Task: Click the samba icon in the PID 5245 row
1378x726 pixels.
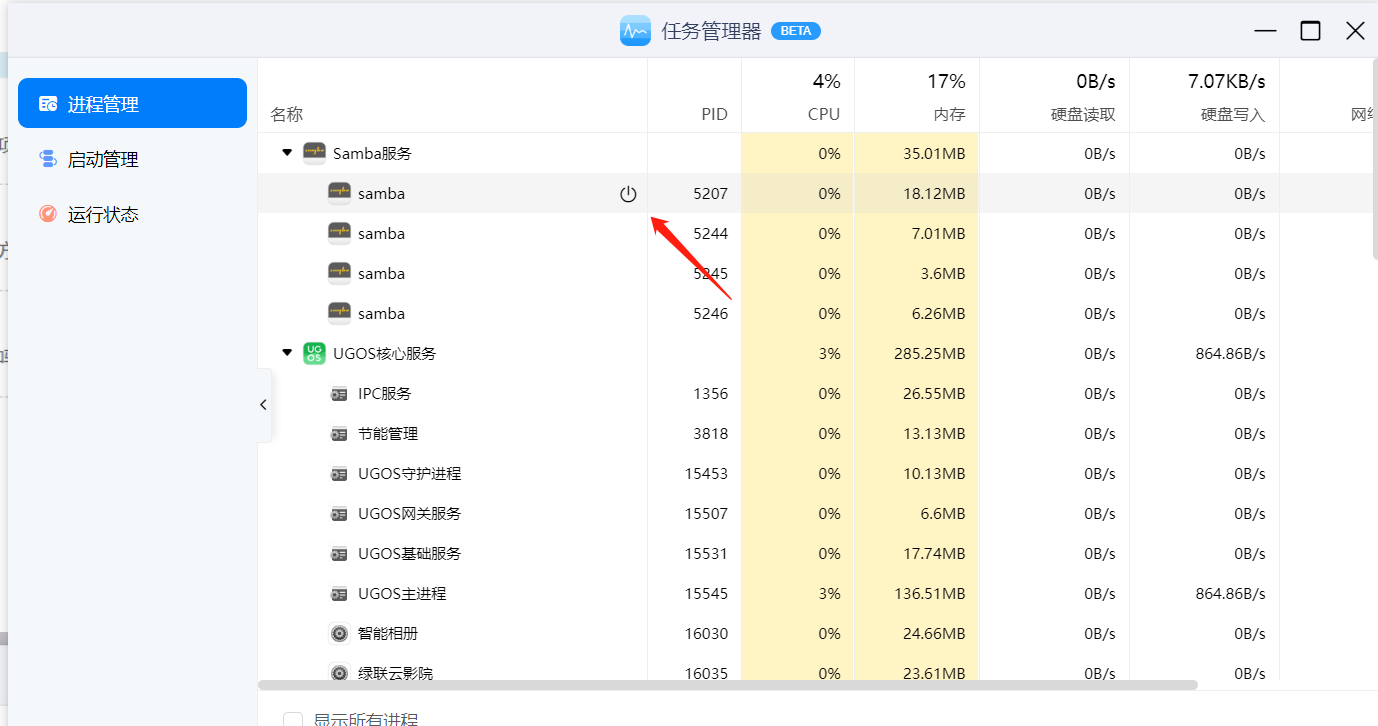Action: (340, 273)
